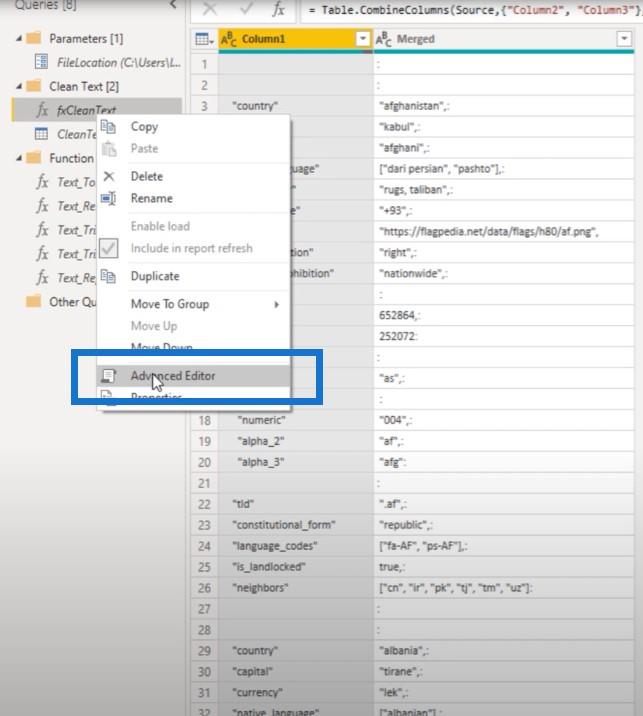Click the Column1 column header

point(295,39)
